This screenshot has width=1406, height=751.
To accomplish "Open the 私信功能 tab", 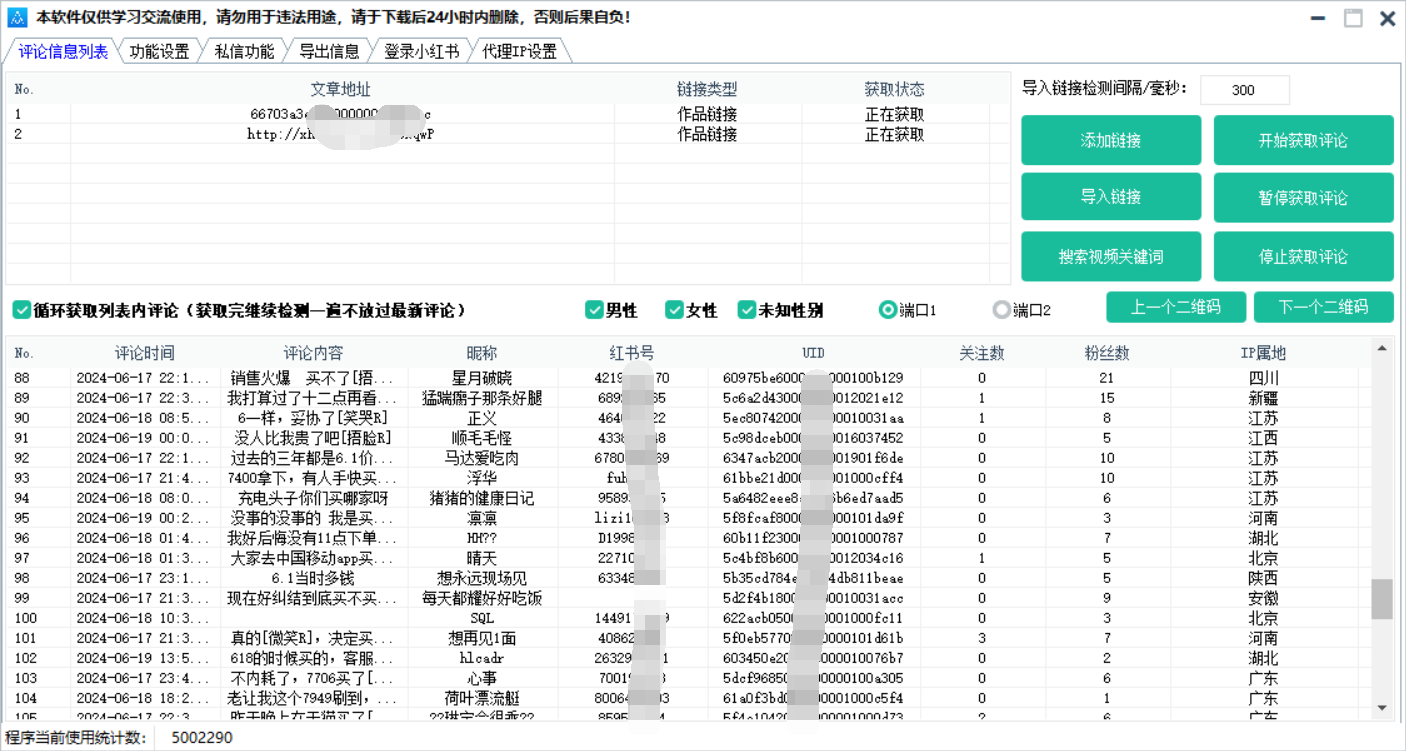I will tap(243, 50).
